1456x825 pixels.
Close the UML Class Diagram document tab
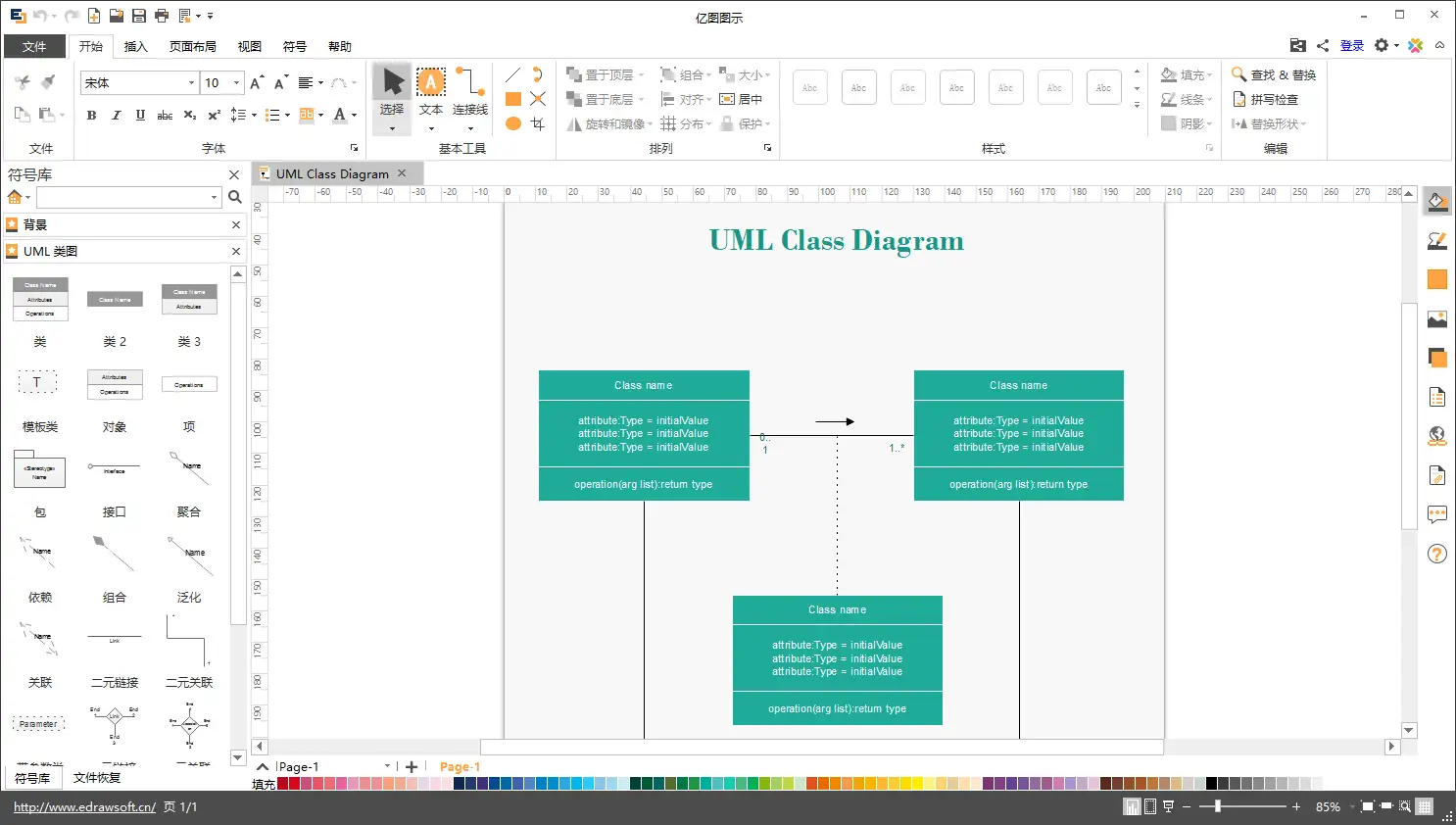click(x=402, y=173)
